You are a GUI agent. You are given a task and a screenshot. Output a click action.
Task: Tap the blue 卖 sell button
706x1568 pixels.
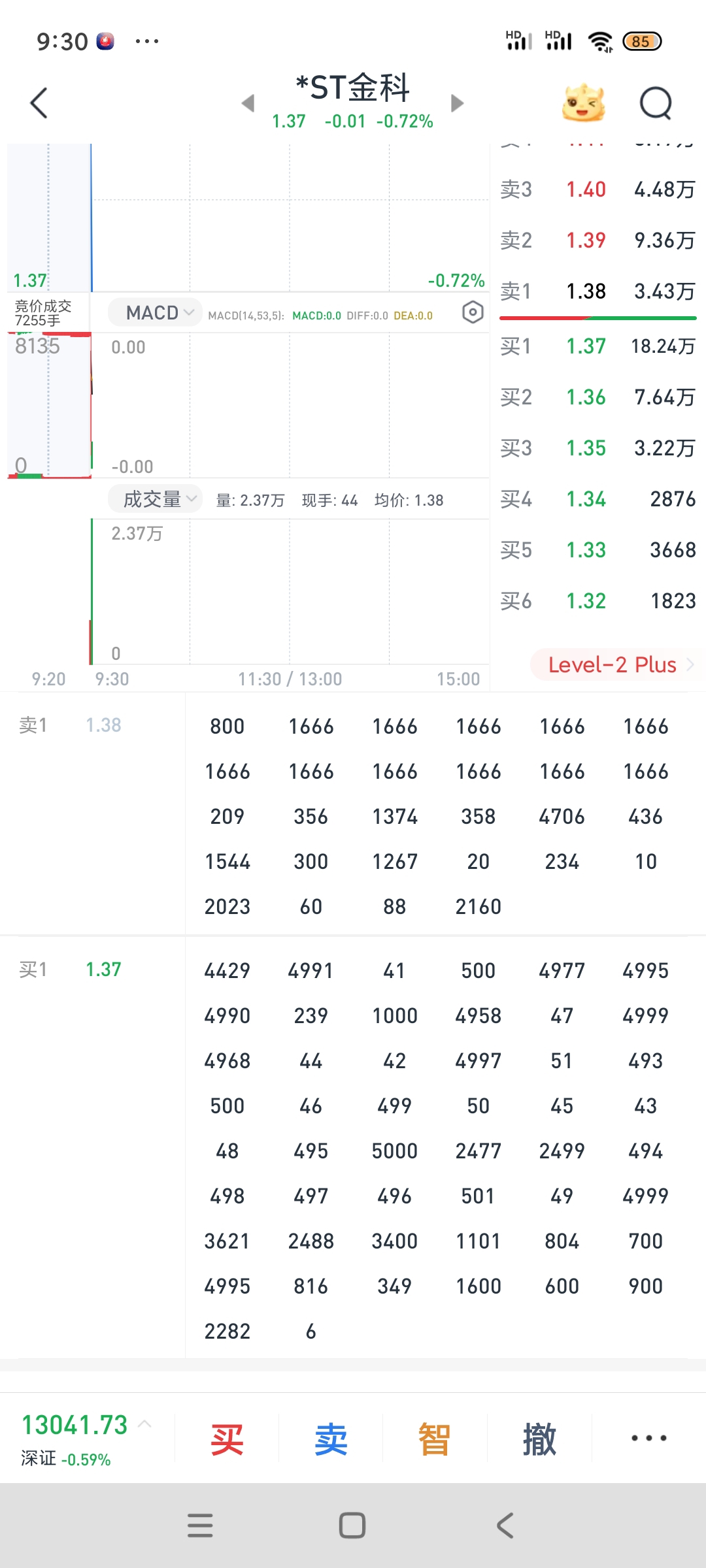(331, 1439)
